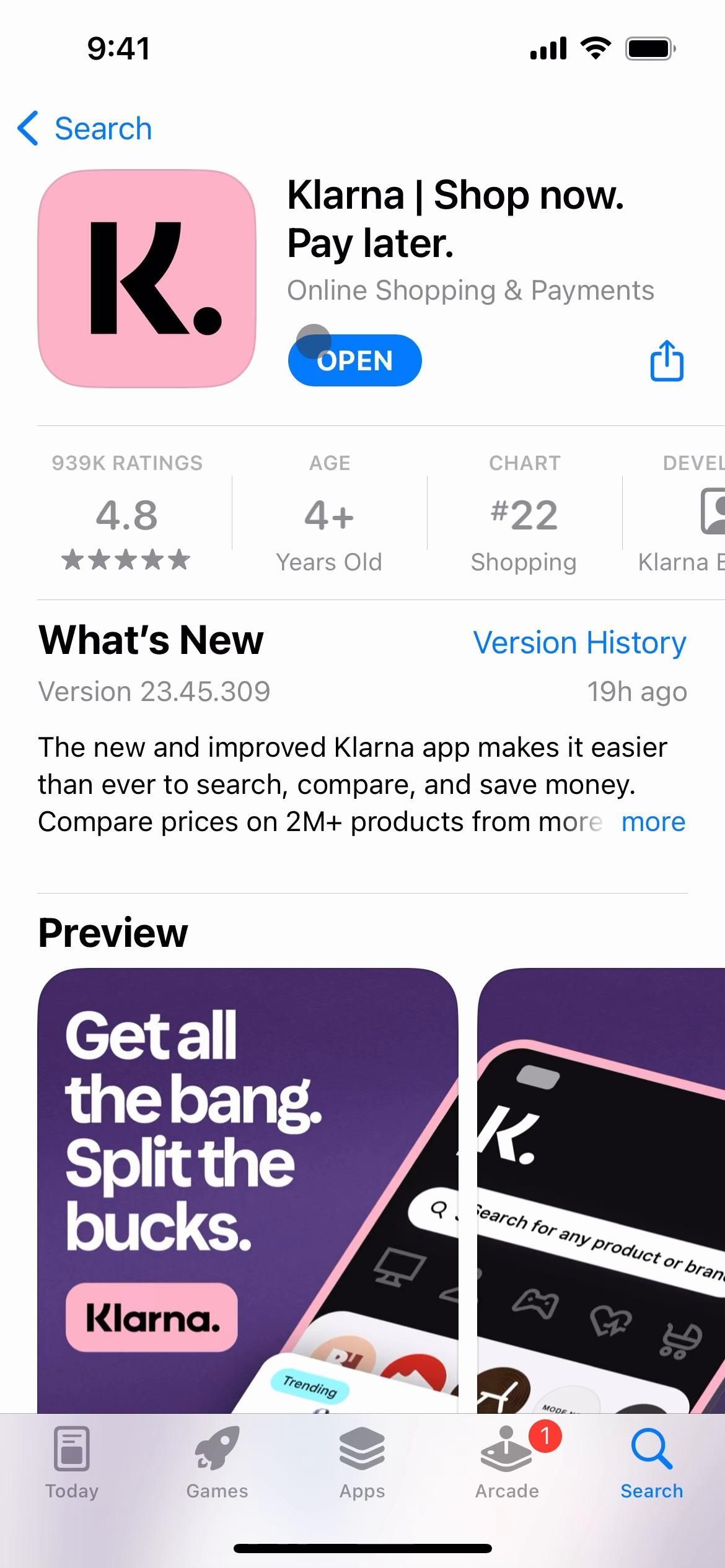
Task: Tap the Klarna pink app icon
Action: [147, 279]
